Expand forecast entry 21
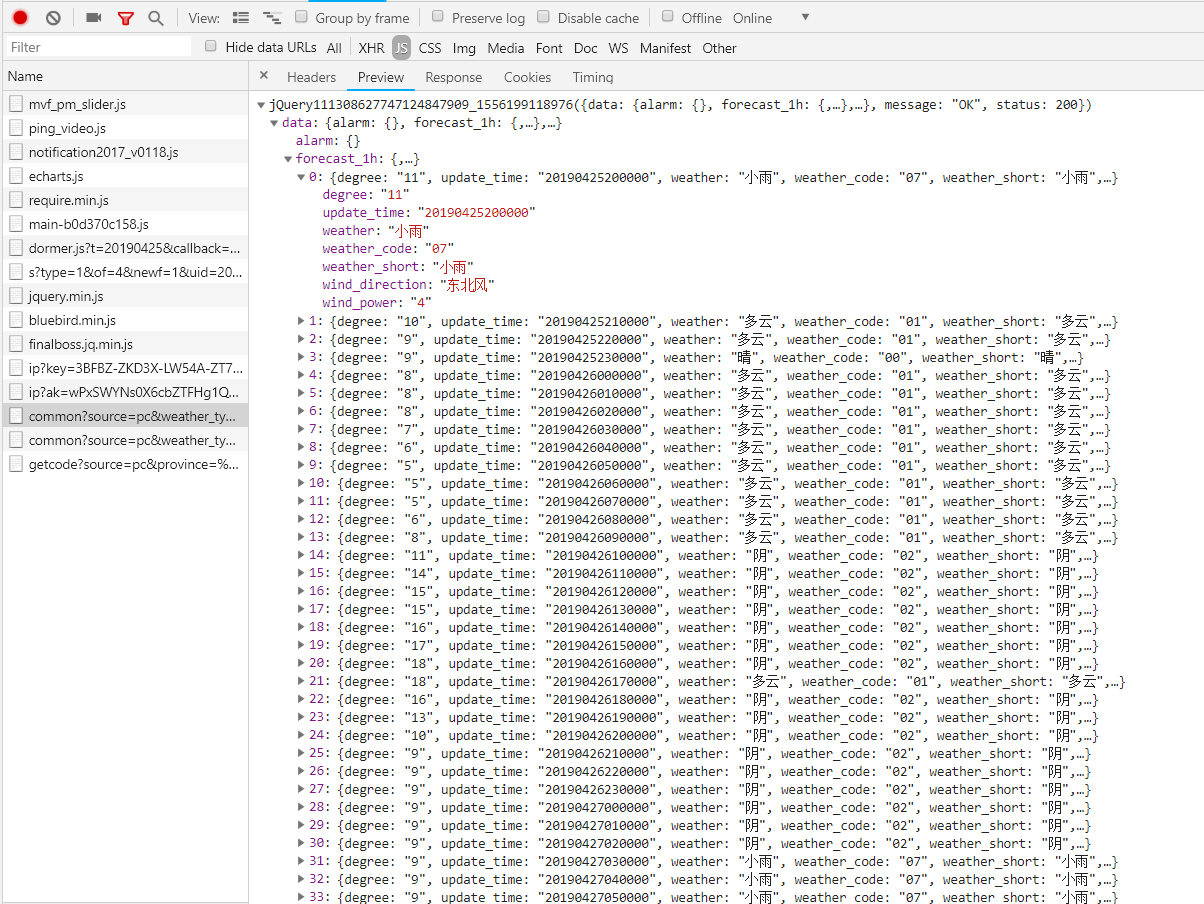 click(302, 681)
